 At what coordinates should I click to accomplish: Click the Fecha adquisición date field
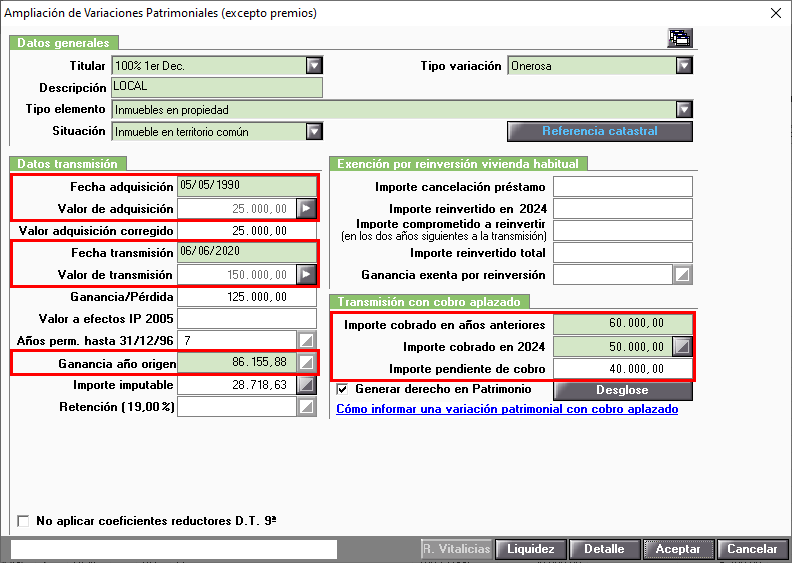coord(246,186)
